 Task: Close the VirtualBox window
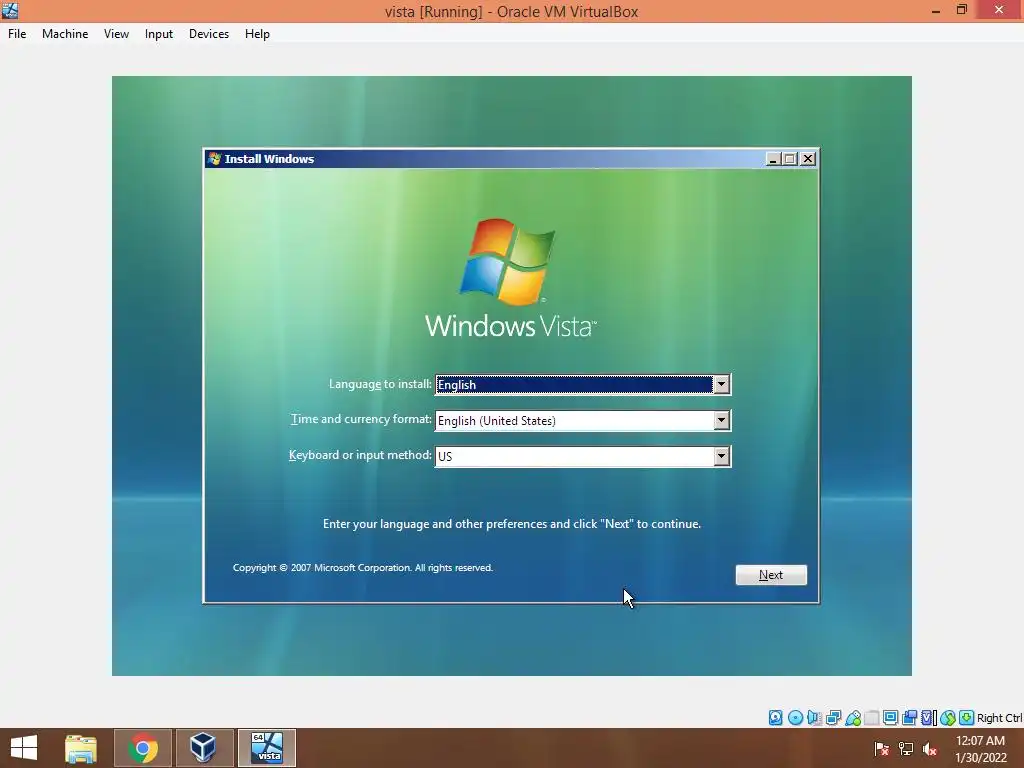999,10
